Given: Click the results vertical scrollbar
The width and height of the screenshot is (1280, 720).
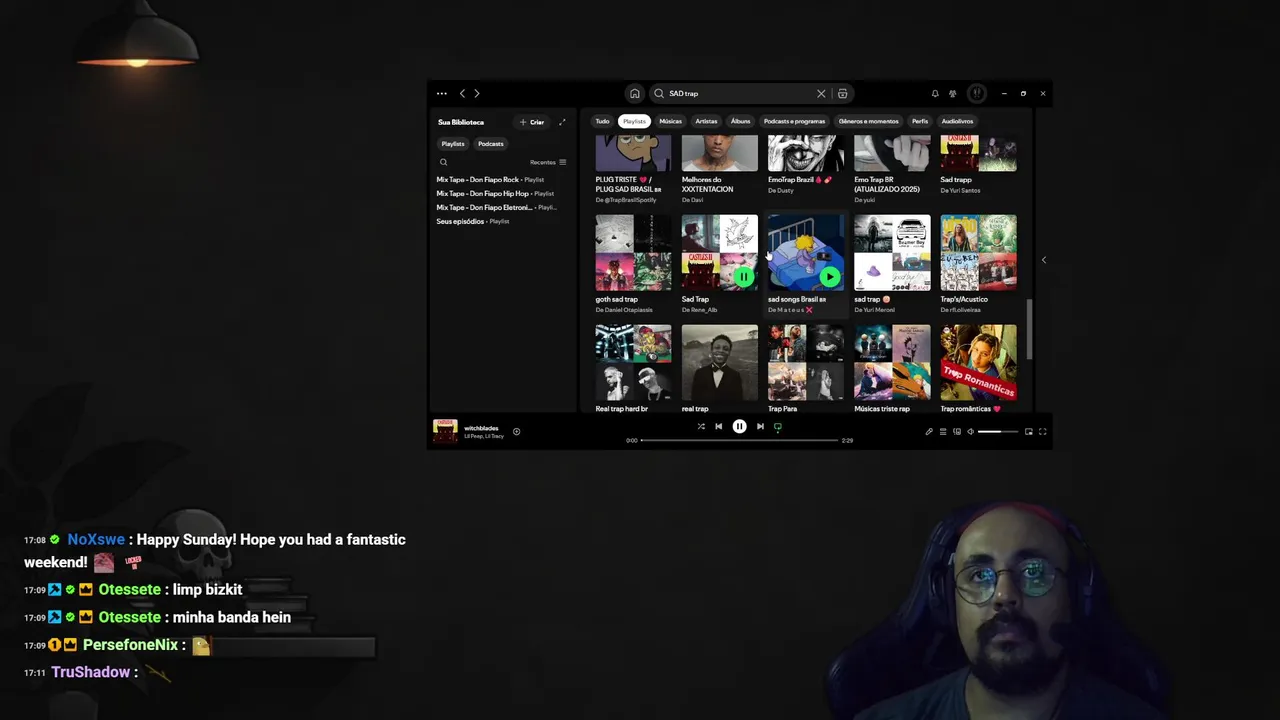Looking at the screenshot, I should click(x=1030, y=328).
